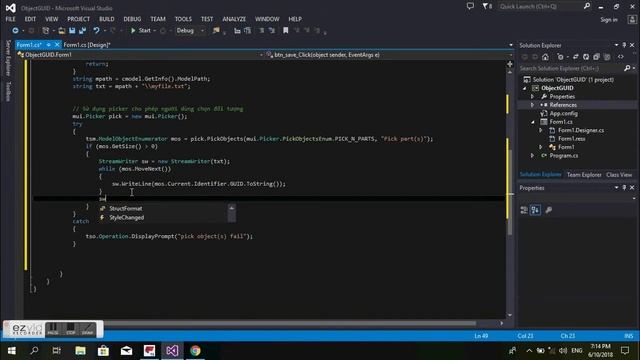Open Windows Start menu
Viewport: 640px width, 360px height.
pyautogui.click(x=11, y=351)
